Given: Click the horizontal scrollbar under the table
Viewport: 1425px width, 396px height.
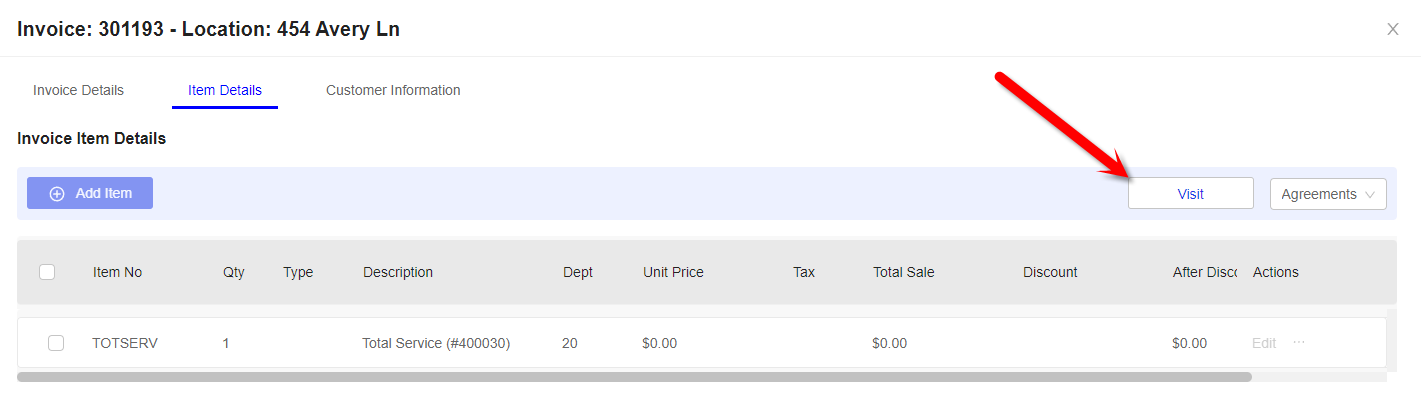Looking at the screenshot, I should click(634, 377).
